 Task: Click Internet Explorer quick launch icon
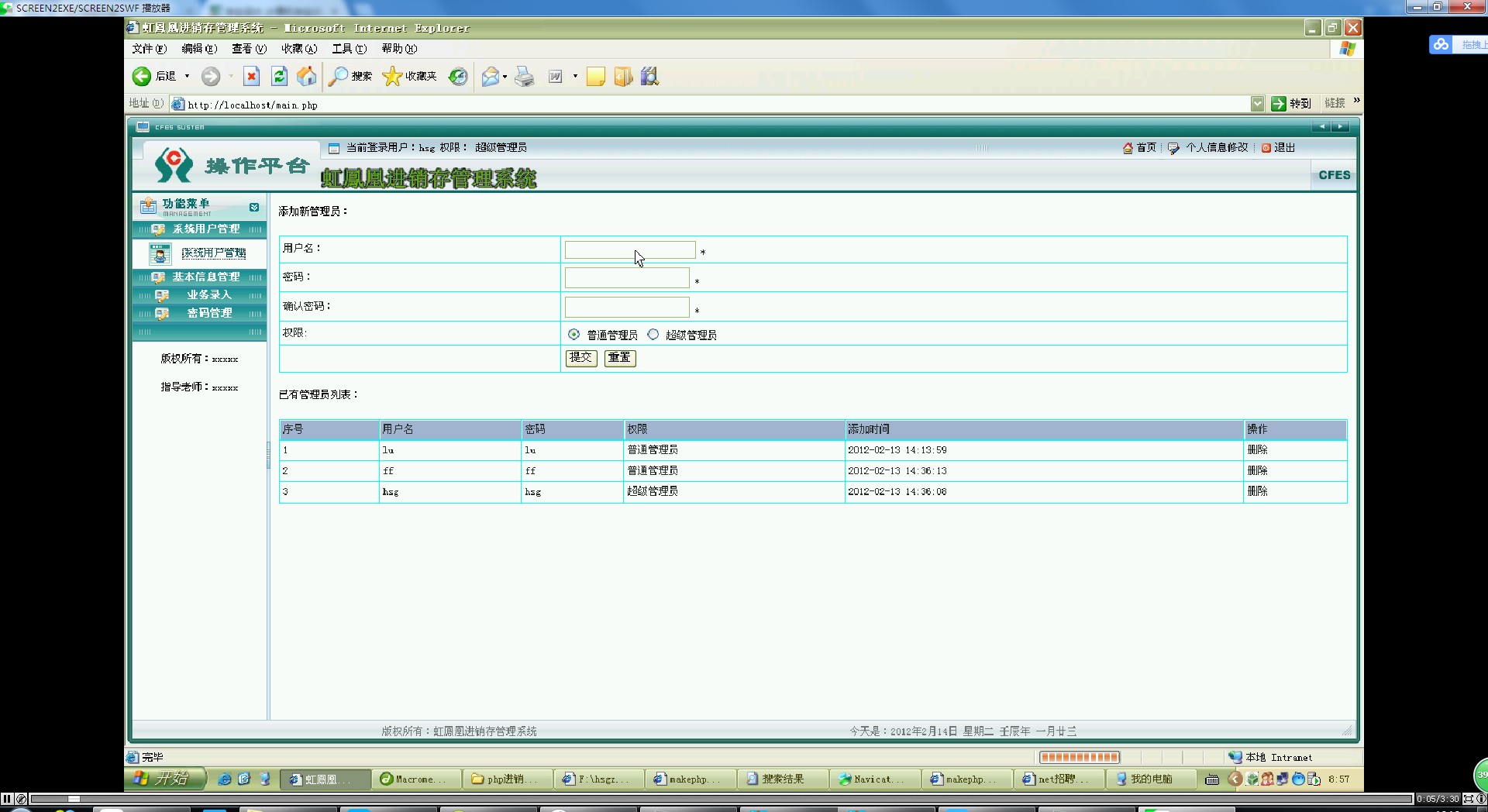[224, 779]
